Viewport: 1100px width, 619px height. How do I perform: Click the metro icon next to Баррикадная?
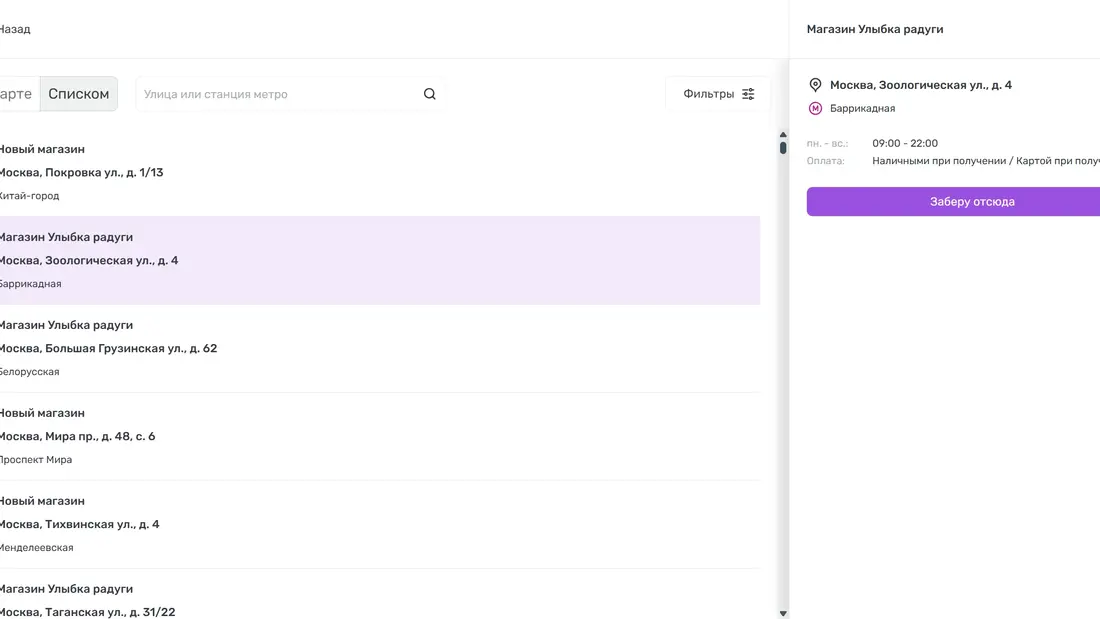(815, 108)
